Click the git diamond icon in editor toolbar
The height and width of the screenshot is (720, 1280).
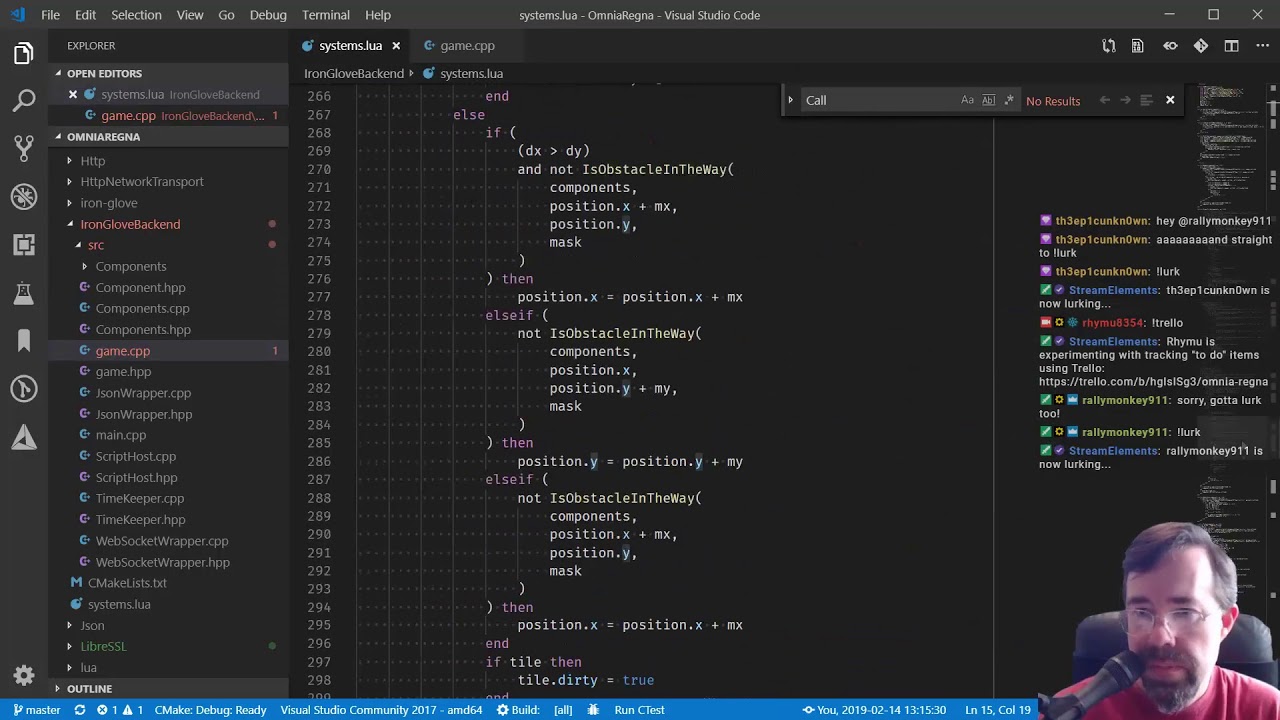tap(1201, 45)
